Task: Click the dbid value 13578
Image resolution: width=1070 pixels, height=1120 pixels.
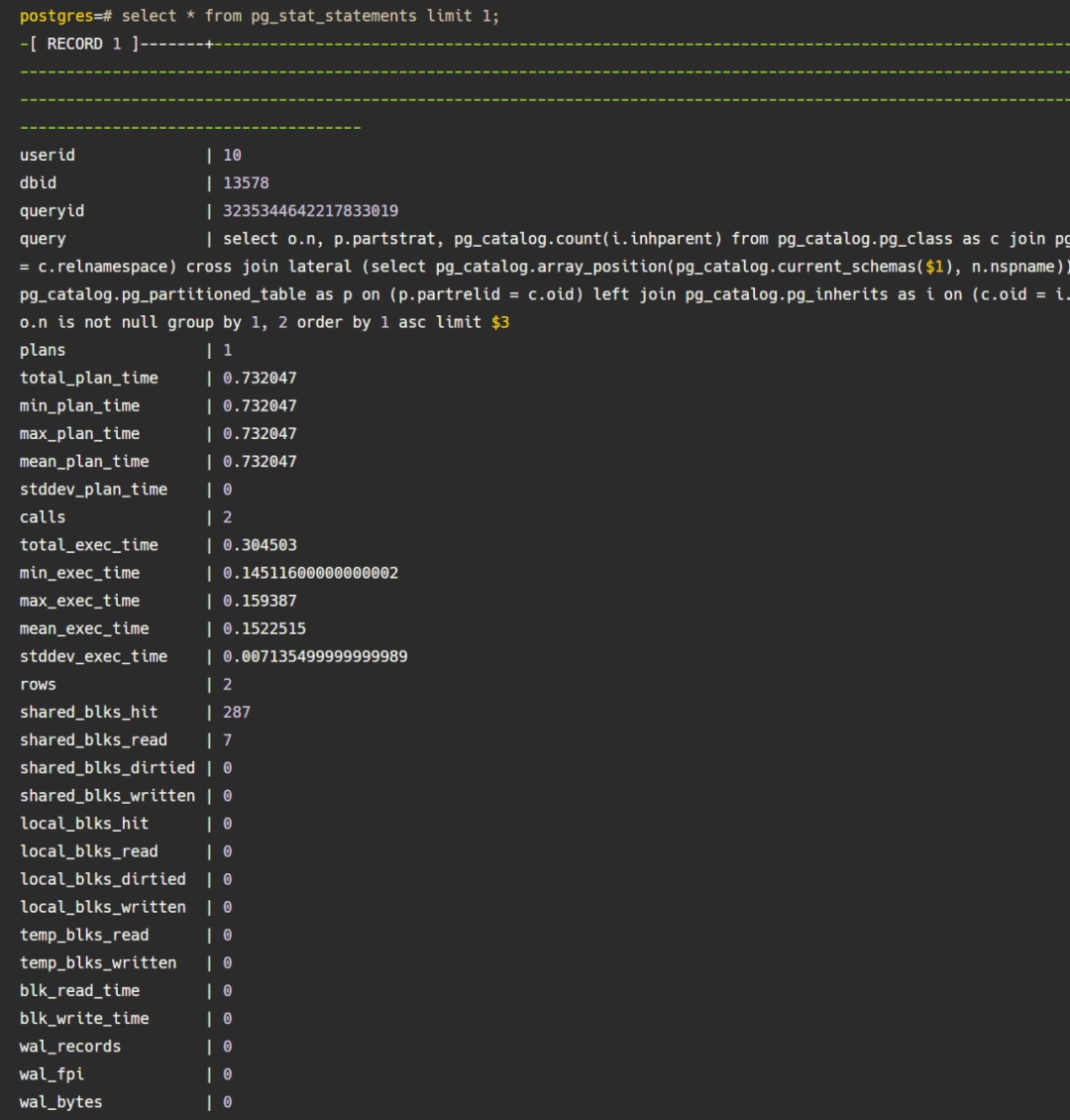Action: coord(246,183)
